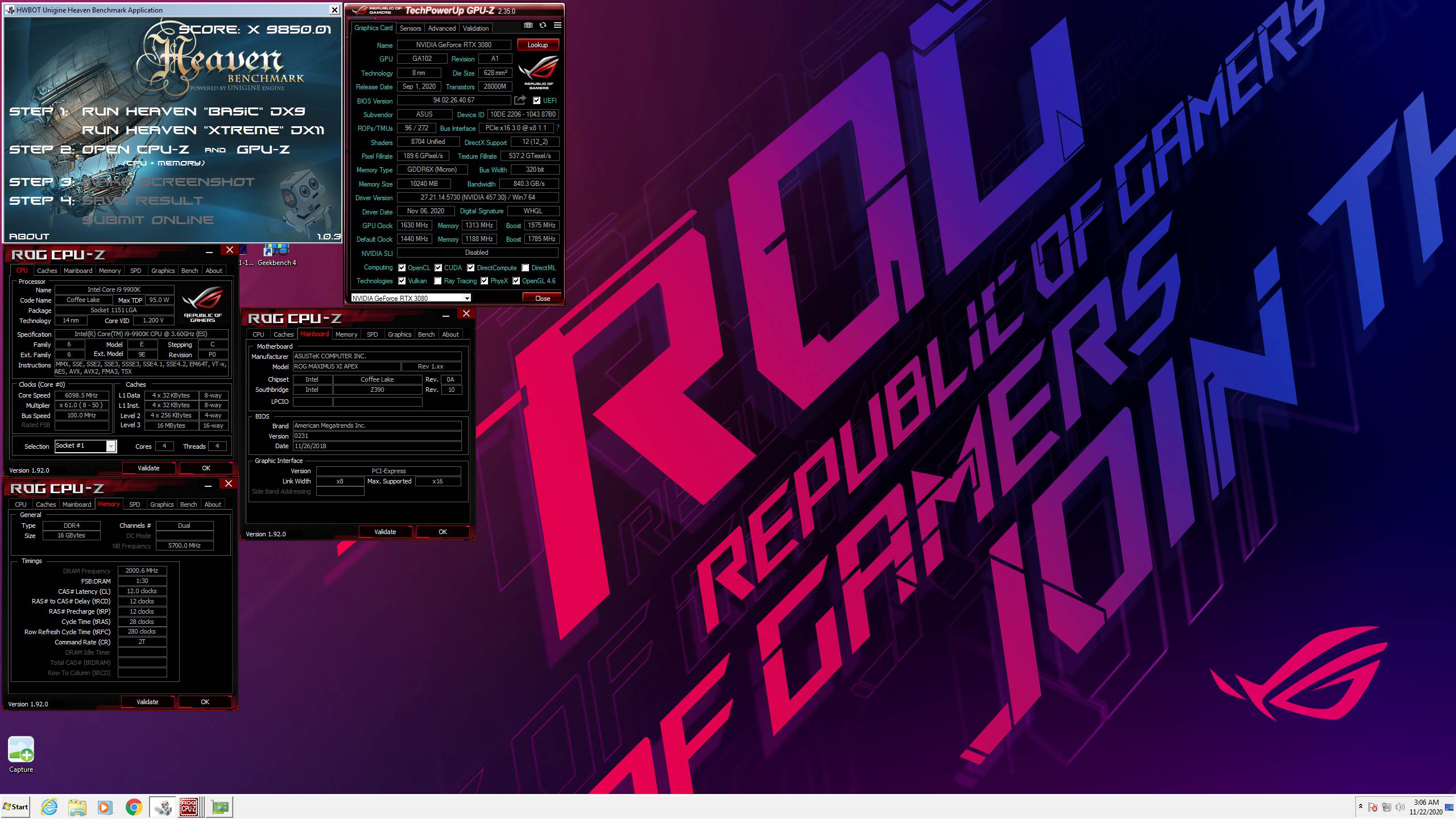Open Internet Explorer from the taskbar
This screenshot has height=819, width=1456.
(x=49, y=806)
